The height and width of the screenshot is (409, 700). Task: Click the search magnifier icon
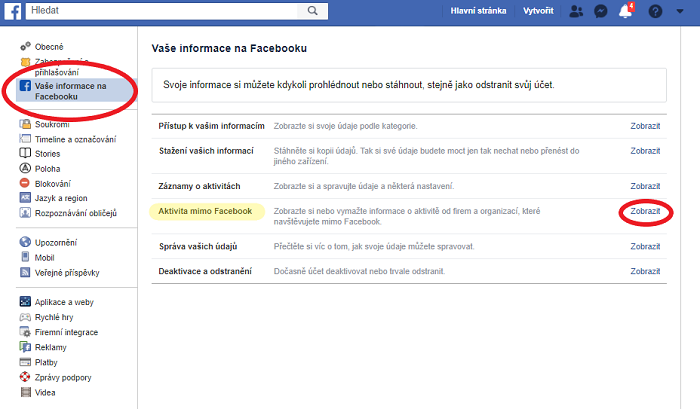pos(313,12)
